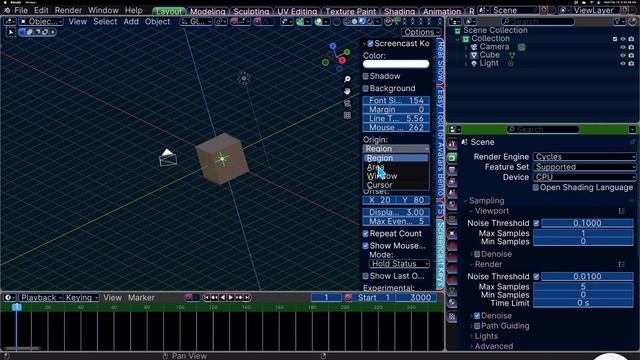Screen dimensions: 640x360
Task: Click the End frame 3000 field
Action: point(417,298)
